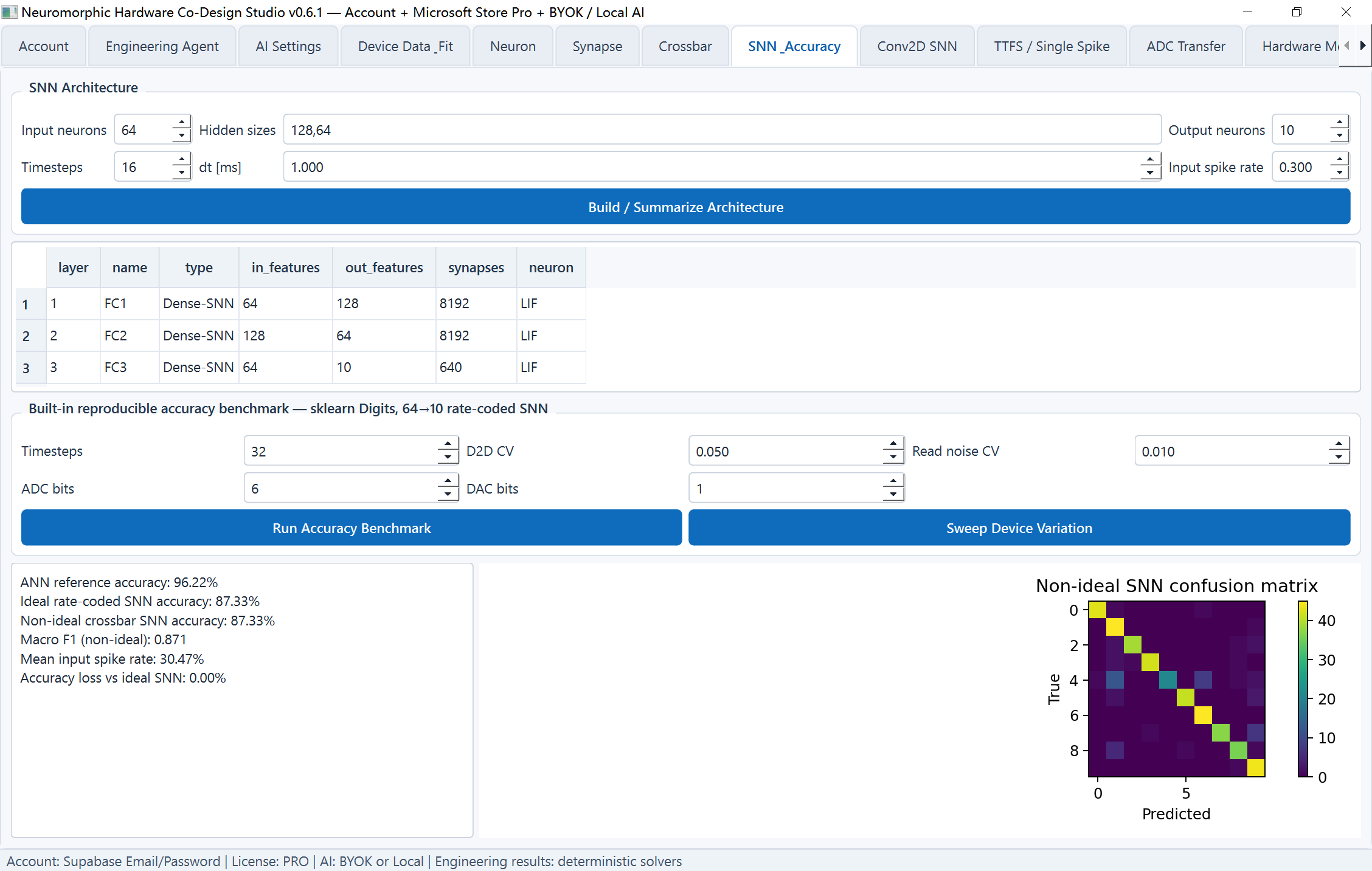Screen dimensions: 1372x871
Task: Click Sweep Device Variation button
Action: pos(1019,528)
